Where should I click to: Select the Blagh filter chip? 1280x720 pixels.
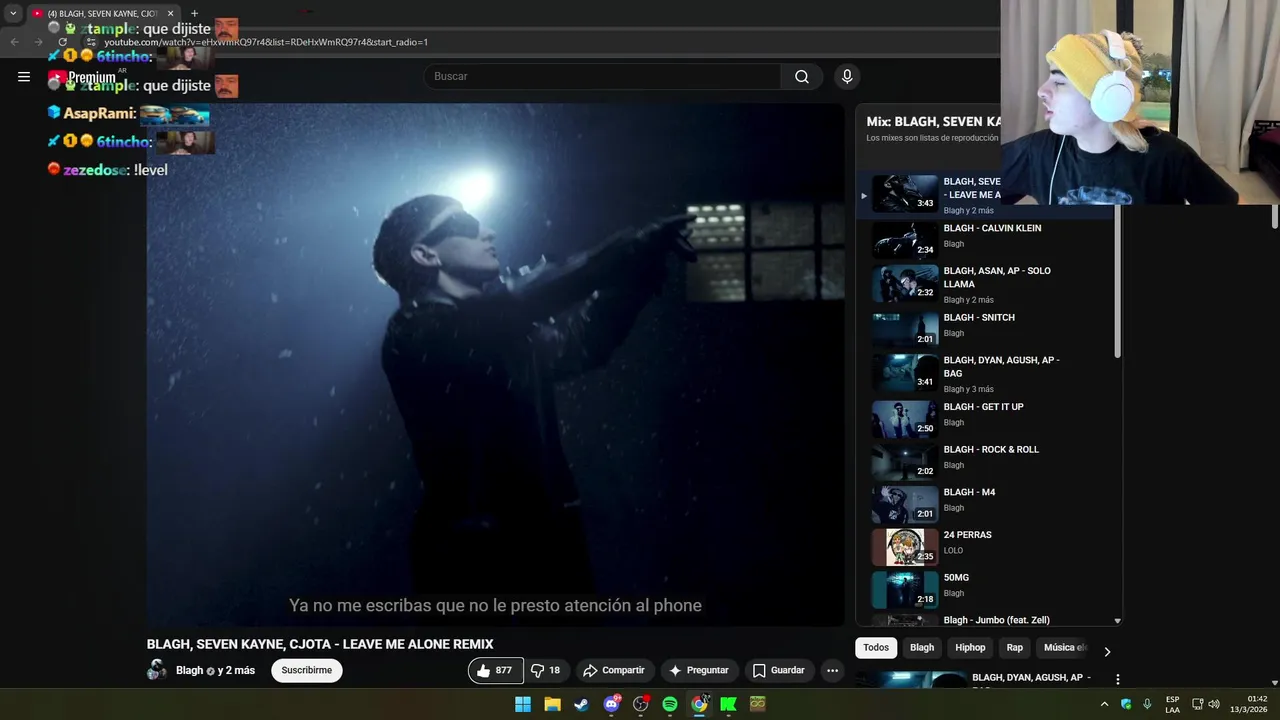point(922,648)
